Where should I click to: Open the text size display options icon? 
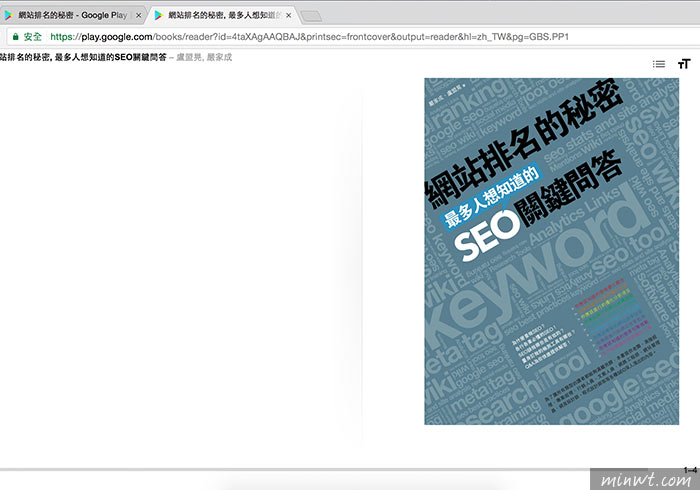pos(684,64)
